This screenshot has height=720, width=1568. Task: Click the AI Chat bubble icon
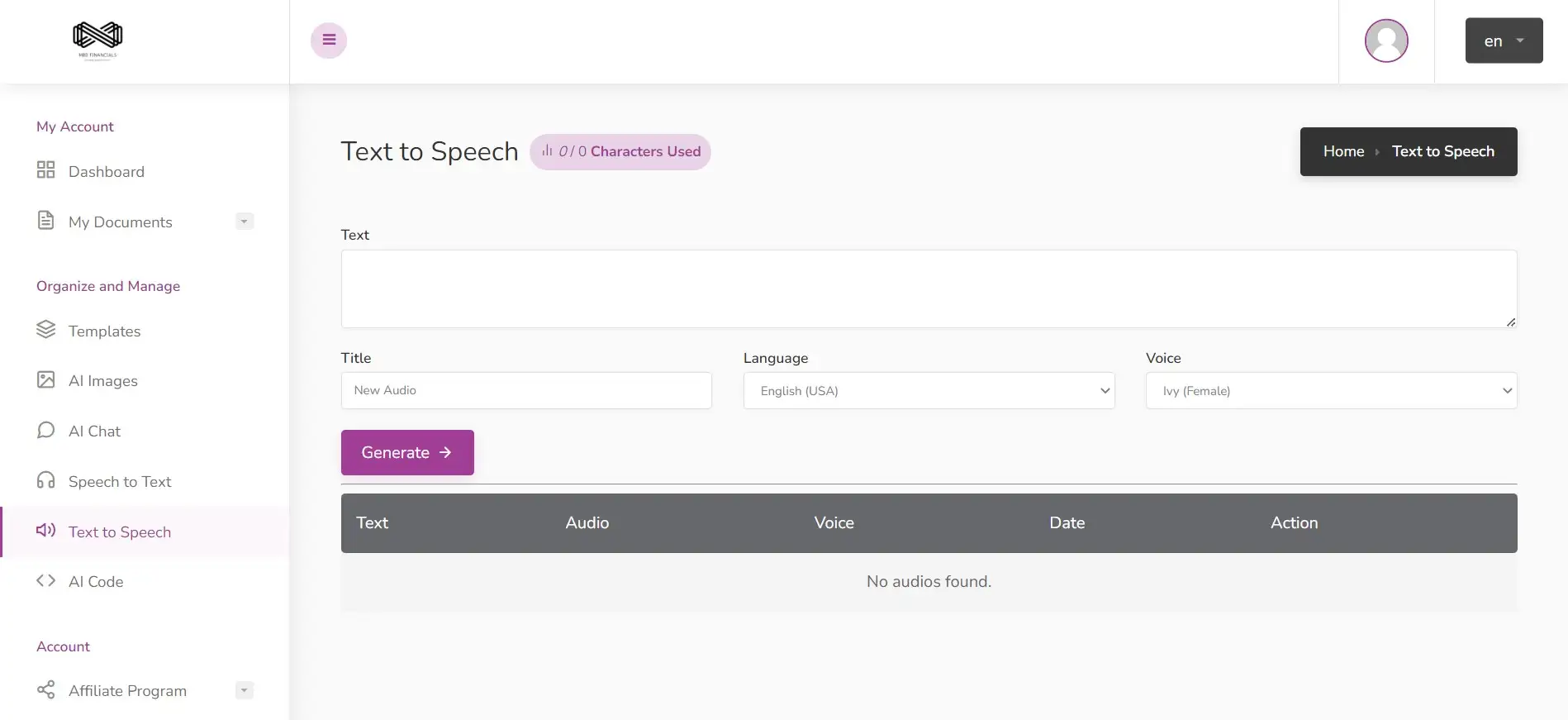[46, 431]
